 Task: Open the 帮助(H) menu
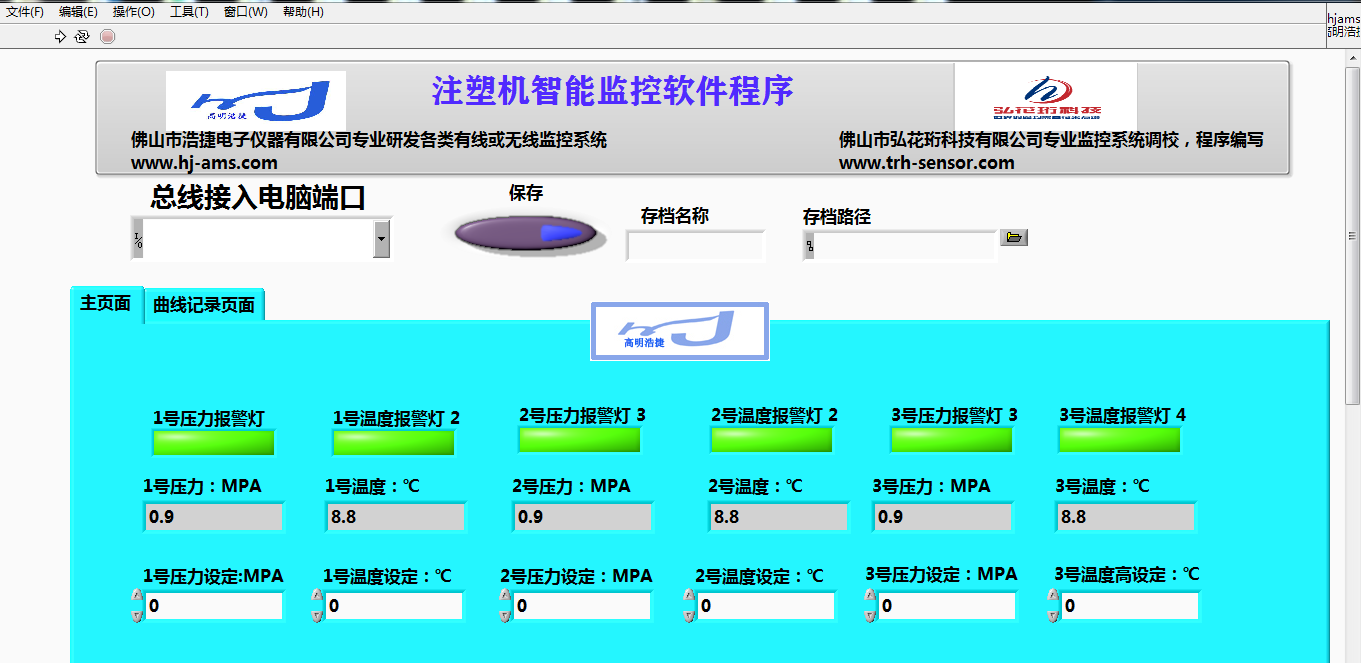pyautogui.click(x=303, y=12)
